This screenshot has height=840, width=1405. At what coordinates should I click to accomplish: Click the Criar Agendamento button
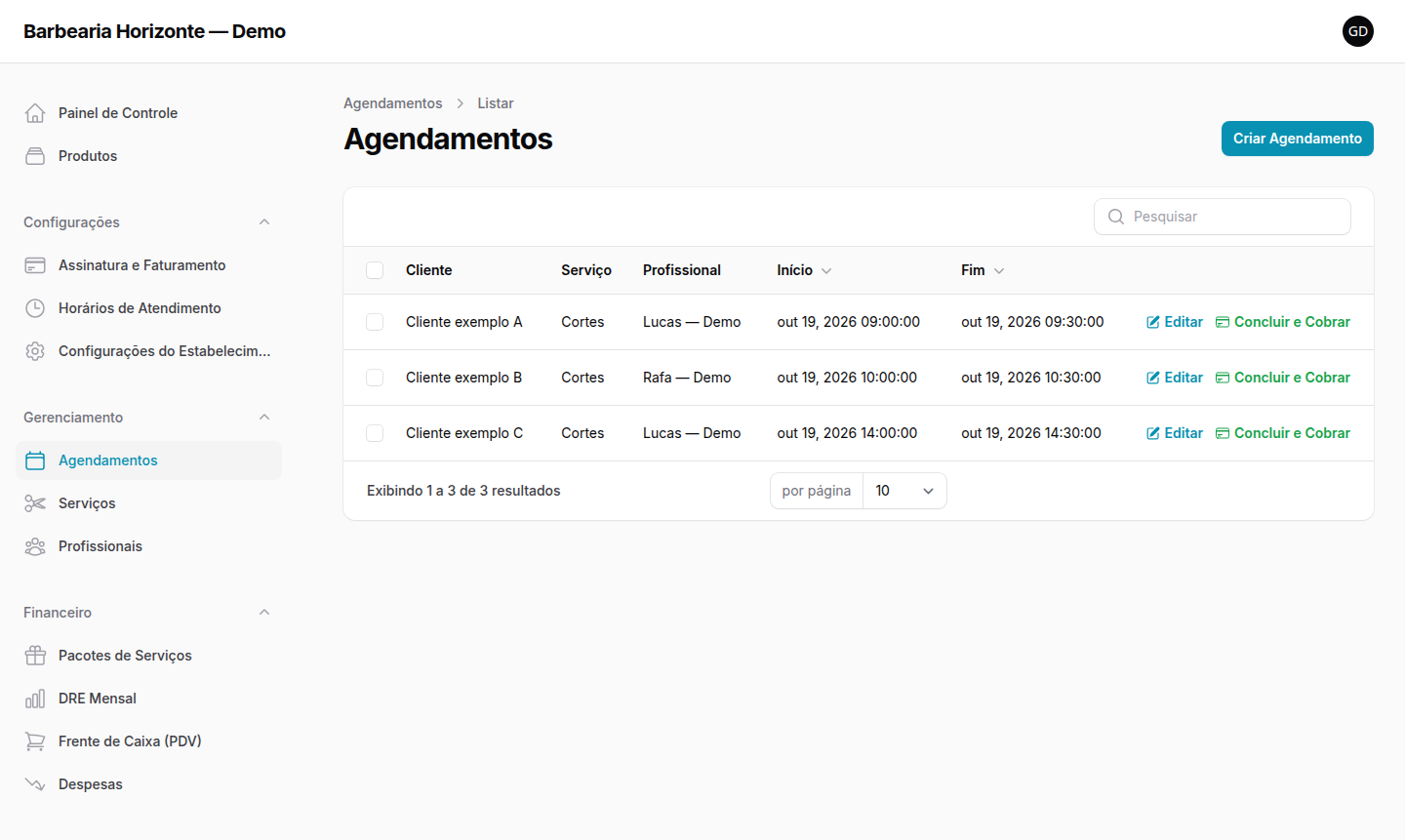tap(1298, 139)
